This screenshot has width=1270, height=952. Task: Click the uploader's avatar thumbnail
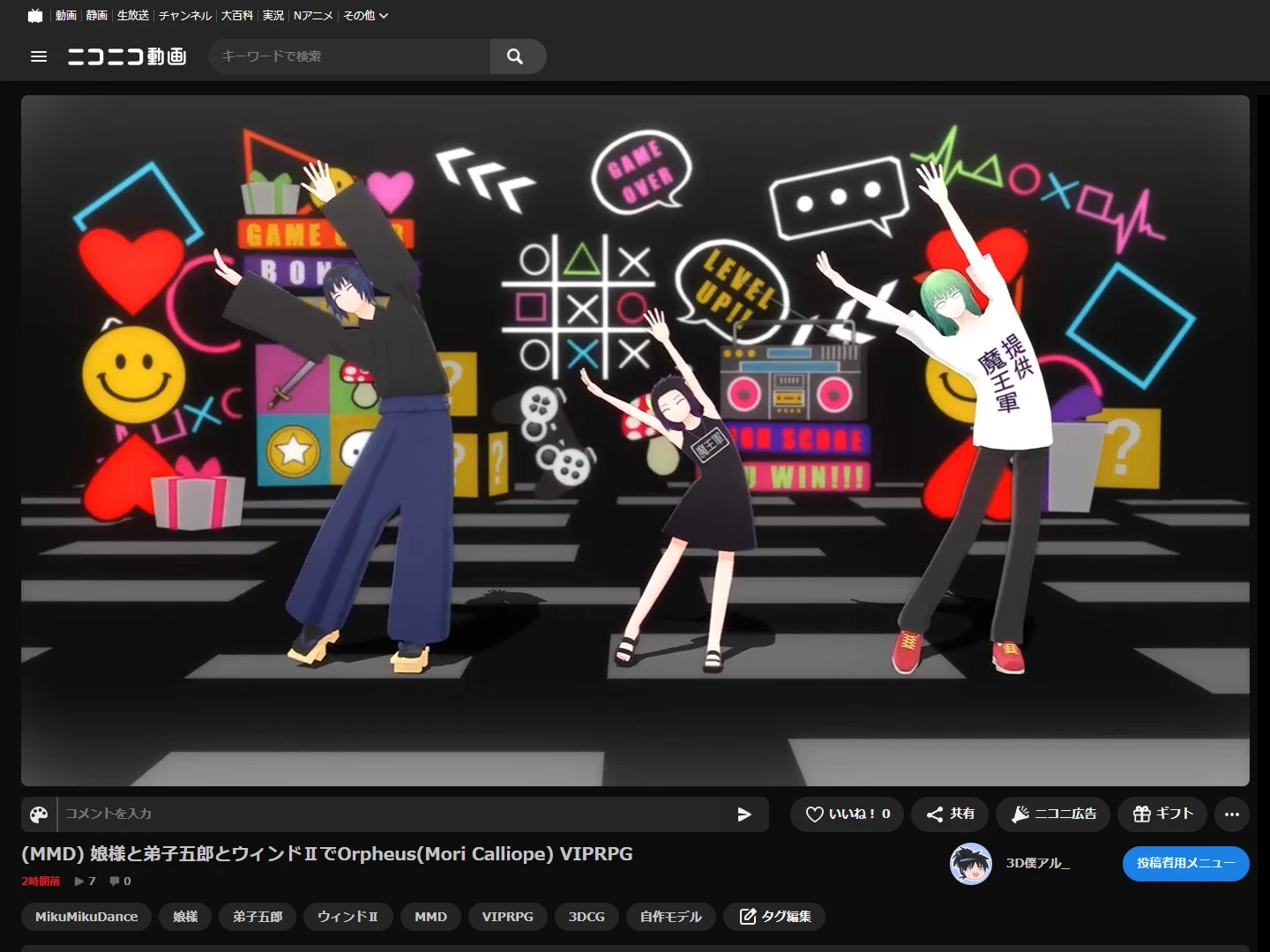[970, 864]
